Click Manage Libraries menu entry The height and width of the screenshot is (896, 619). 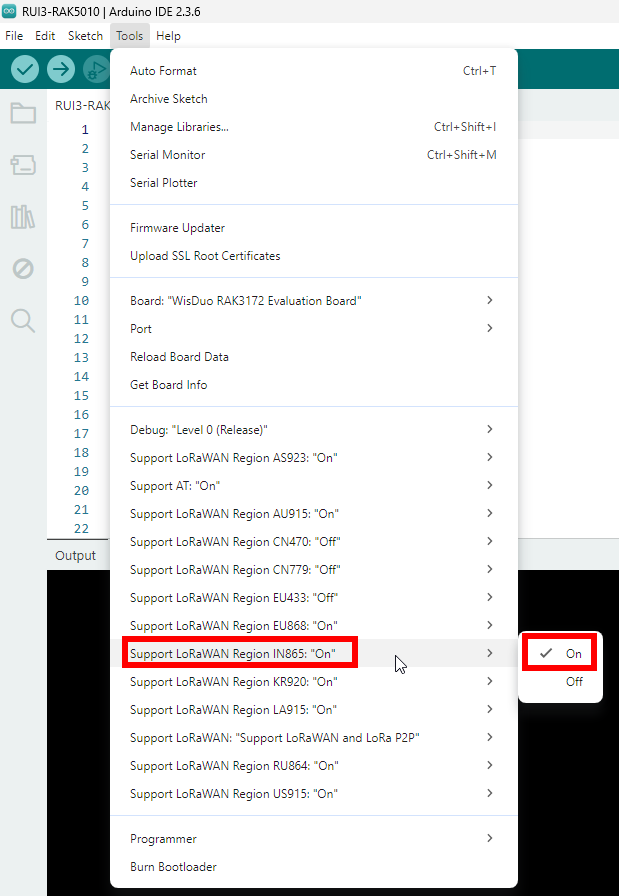pyautogui.click(x=179, y=127)
